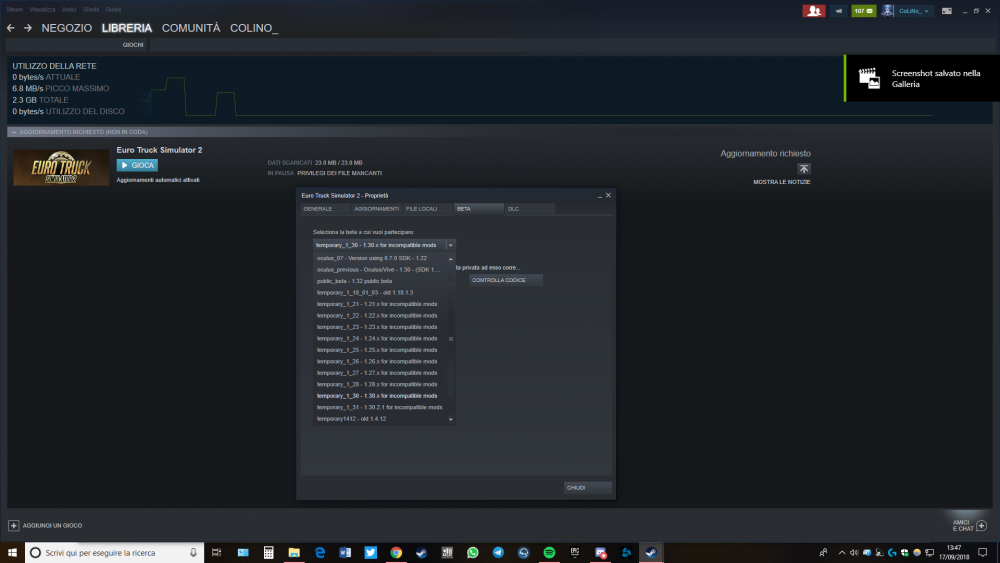Click the Cortana microphone icon

coord(193,553)
